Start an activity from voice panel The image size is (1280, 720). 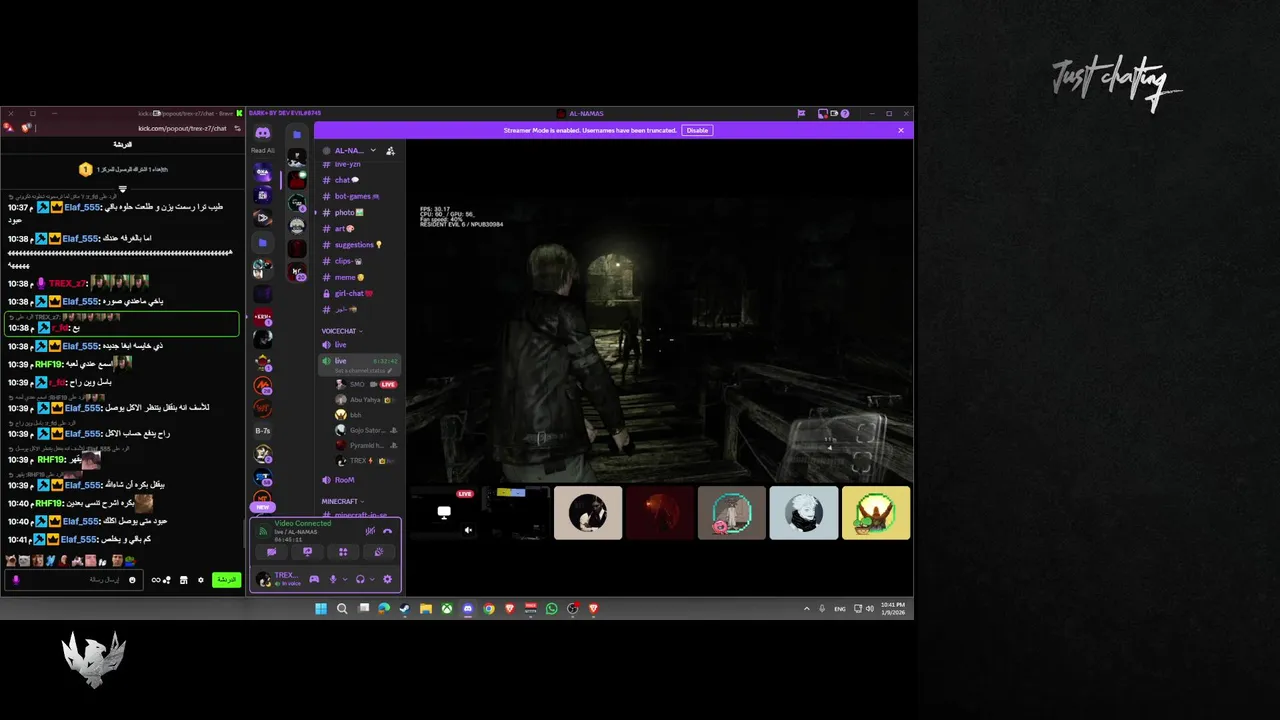[343, 552]
